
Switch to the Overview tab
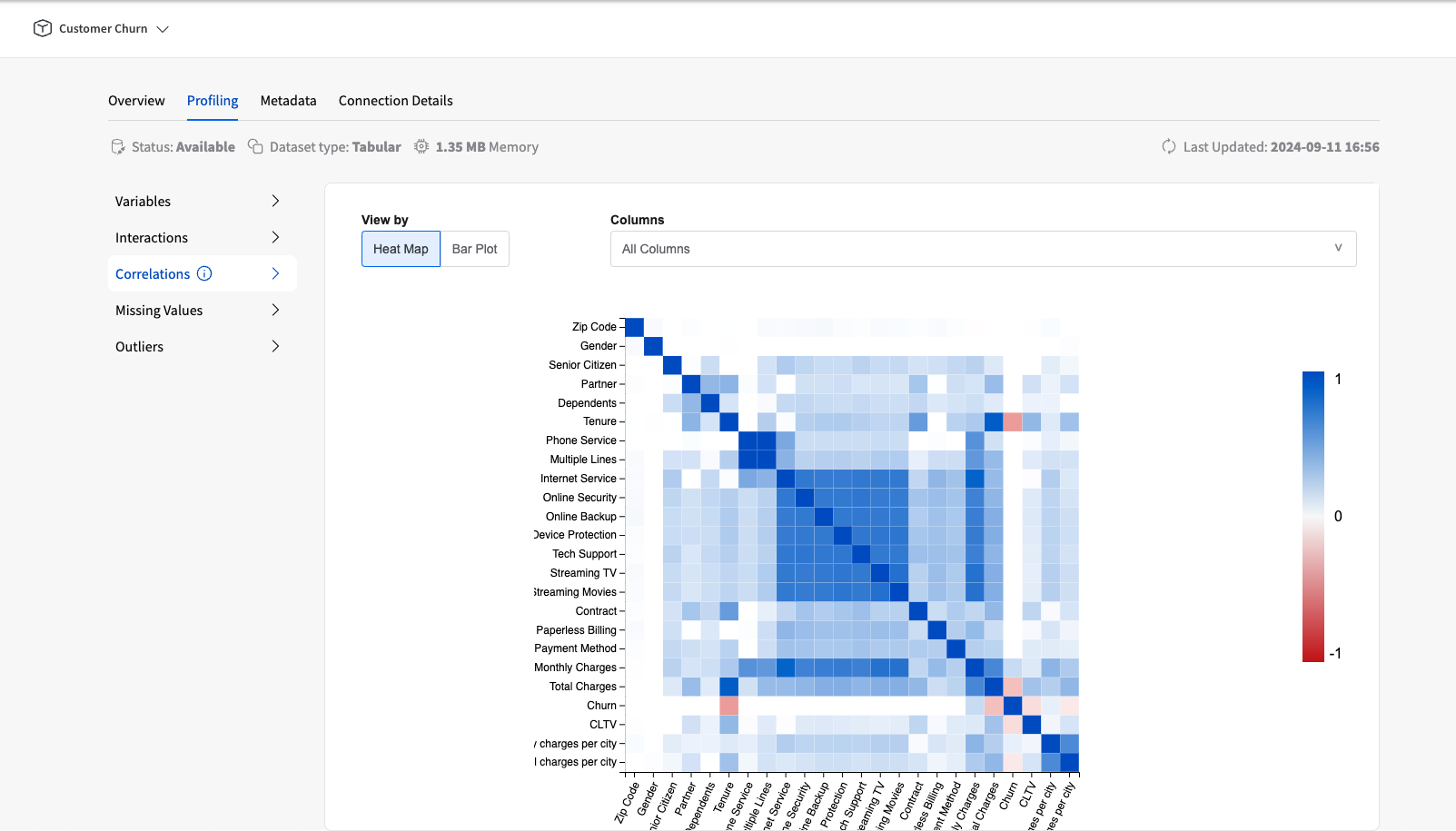tap(136, 101)
